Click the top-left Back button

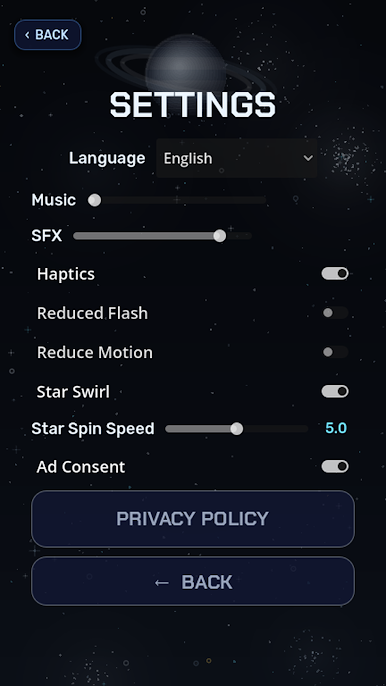tap(48, 35)
